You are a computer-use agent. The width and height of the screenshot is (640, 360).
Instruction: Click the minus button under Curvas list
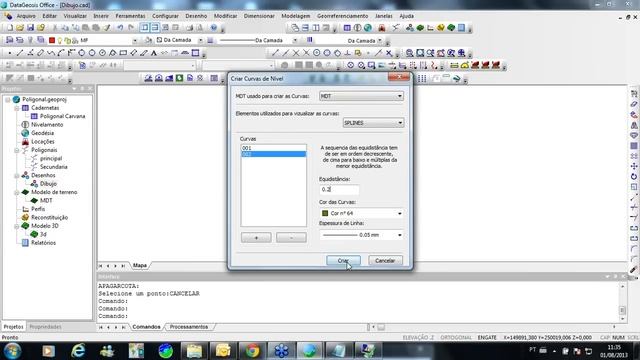(291, 238)
